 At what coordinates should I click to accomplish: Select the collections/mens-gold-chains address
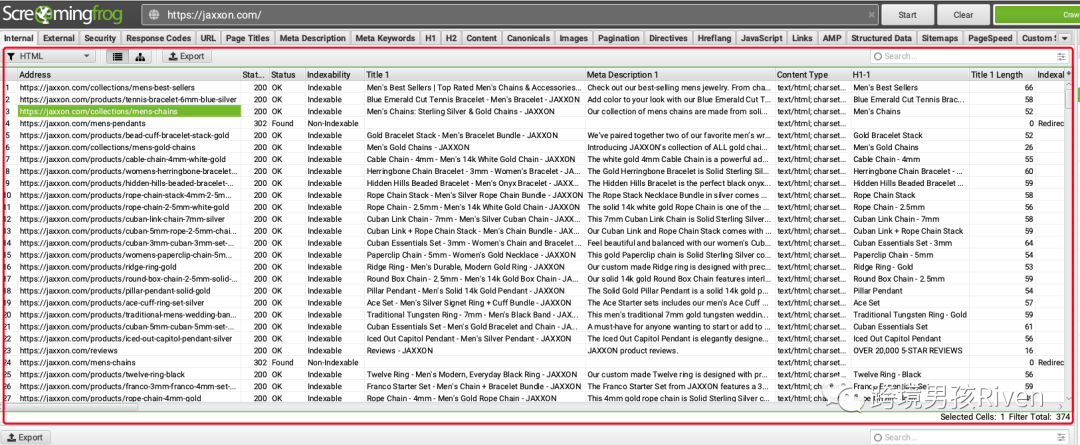129,147
